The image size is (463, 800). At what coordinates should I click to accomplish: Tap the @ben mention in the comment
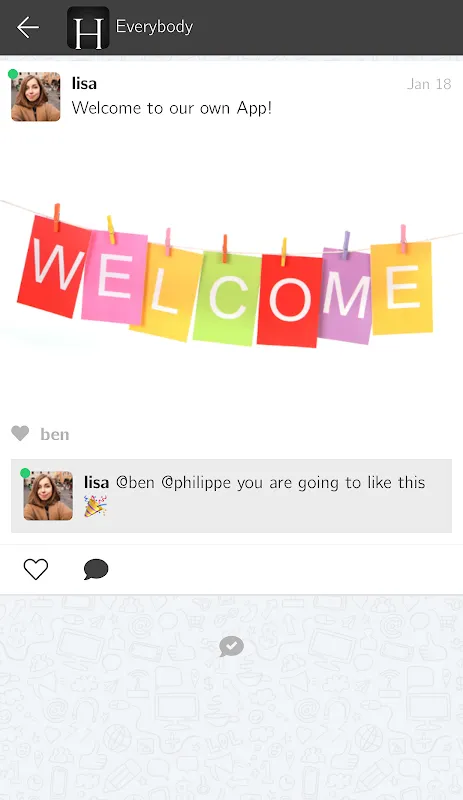tap(135, 483)
